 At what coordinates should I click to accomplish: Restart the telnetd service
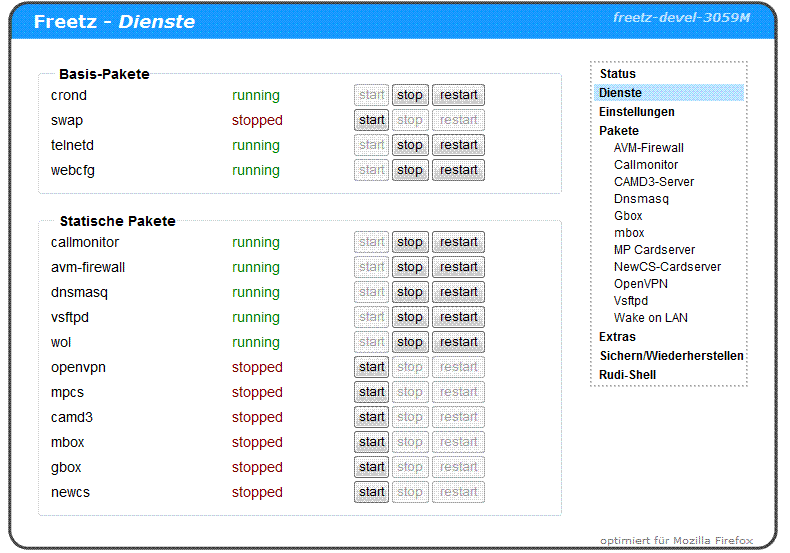tap(458, 146)
